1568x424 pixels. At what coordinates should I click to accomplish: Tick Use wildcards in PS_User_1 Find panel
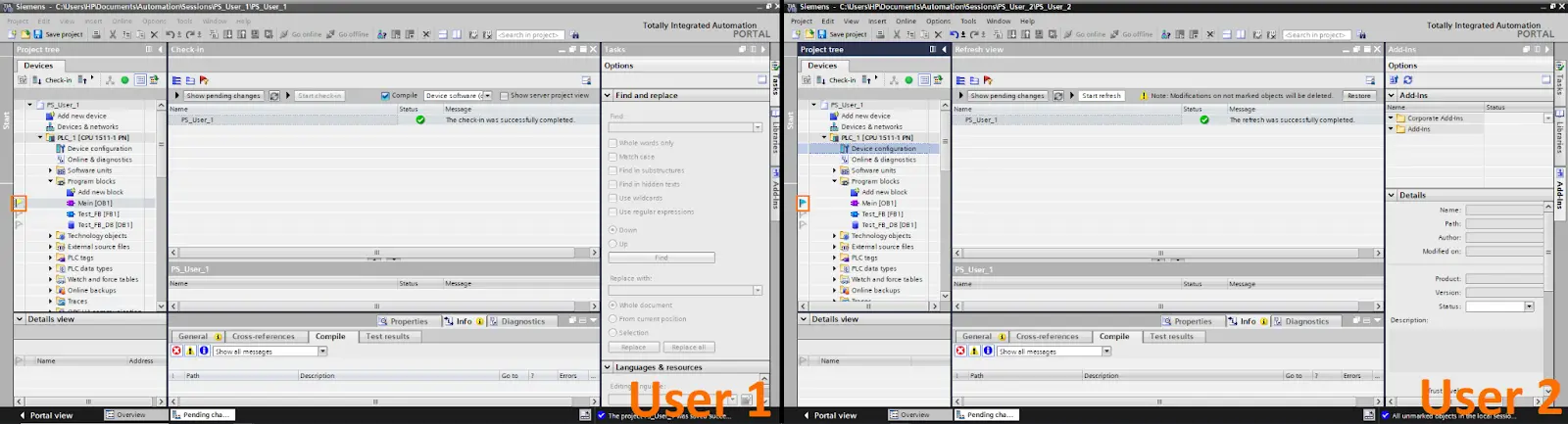pos(612,198)
